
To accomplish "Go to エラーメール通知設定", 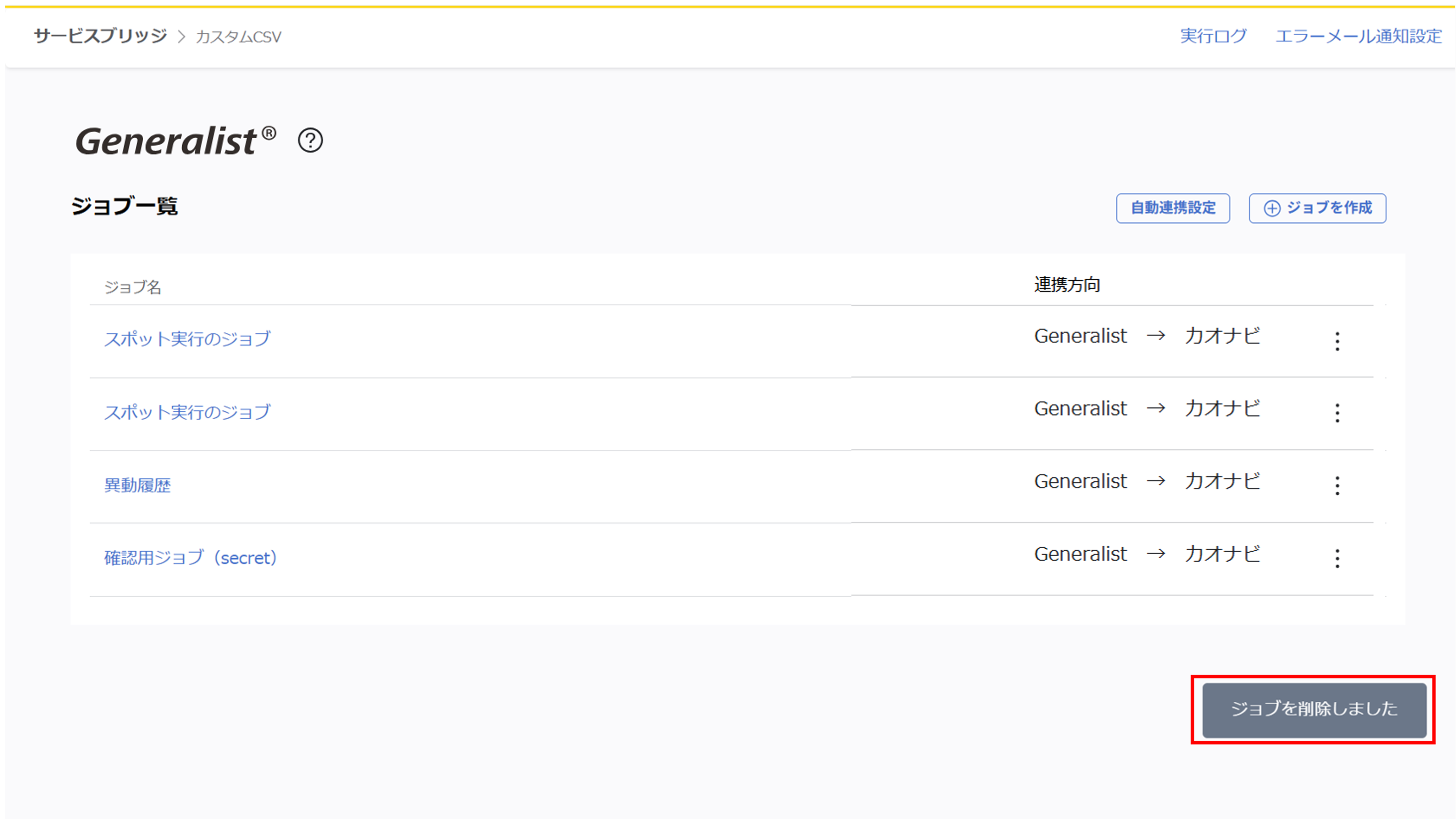I will pyautogui.click(x=1358, y=36).
